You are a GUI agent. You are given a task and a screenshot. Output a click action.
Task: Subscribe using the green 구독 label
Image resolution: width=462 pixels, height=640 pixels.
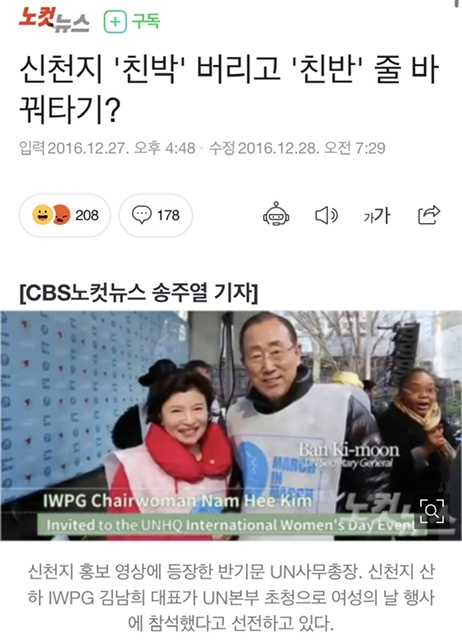[x=146, y=21]
